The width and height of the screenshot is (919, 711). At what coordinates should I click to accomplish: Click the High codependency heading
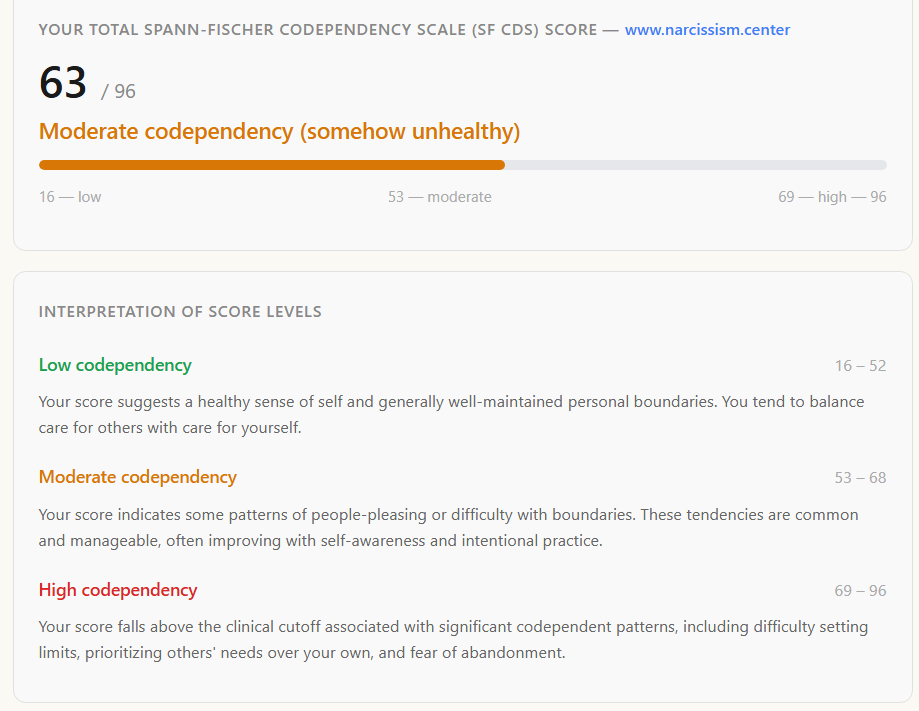click(118, 590)
